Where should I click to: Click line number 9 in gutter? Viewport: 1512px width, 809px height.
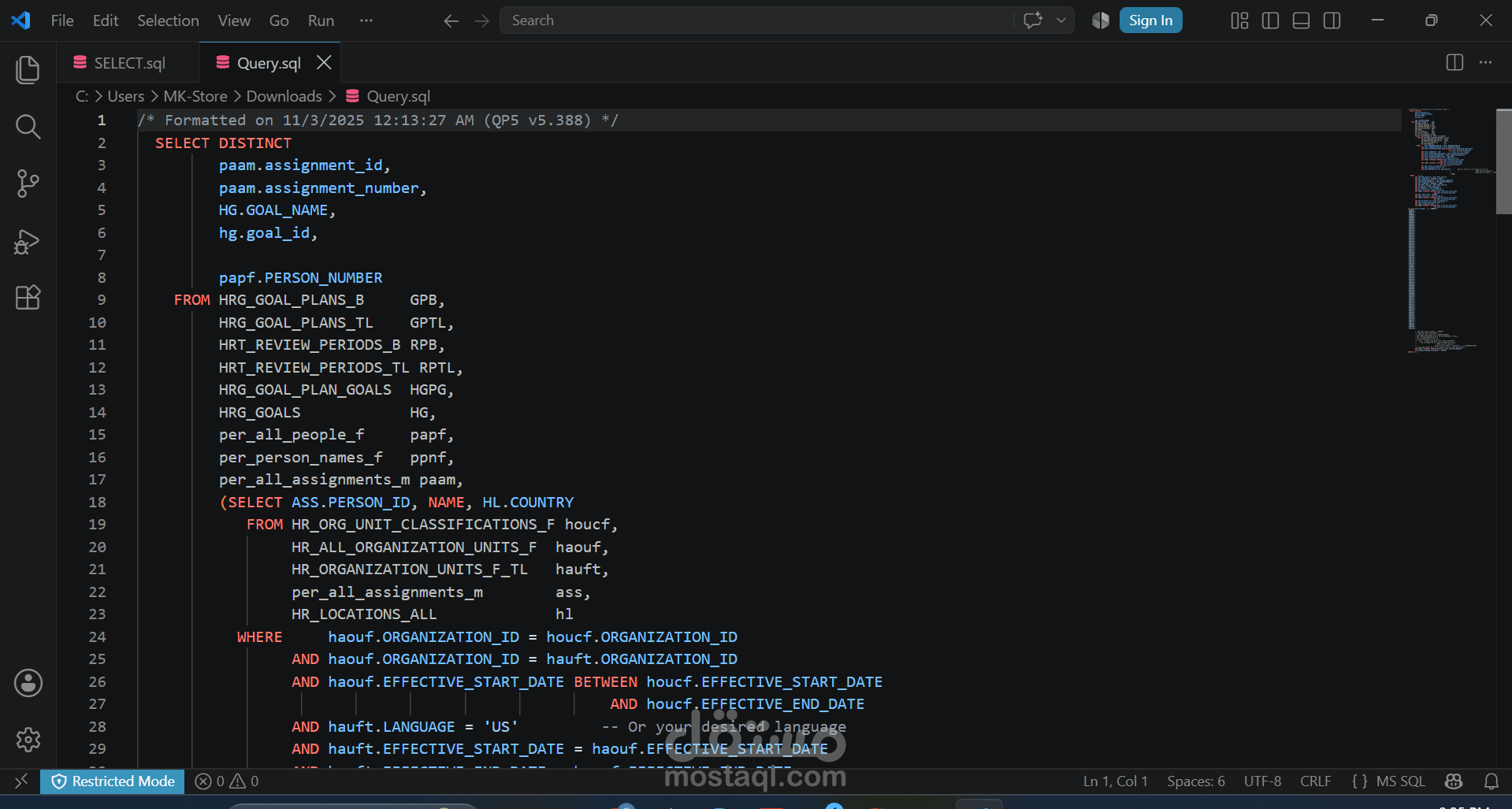[x=101, y=299]
